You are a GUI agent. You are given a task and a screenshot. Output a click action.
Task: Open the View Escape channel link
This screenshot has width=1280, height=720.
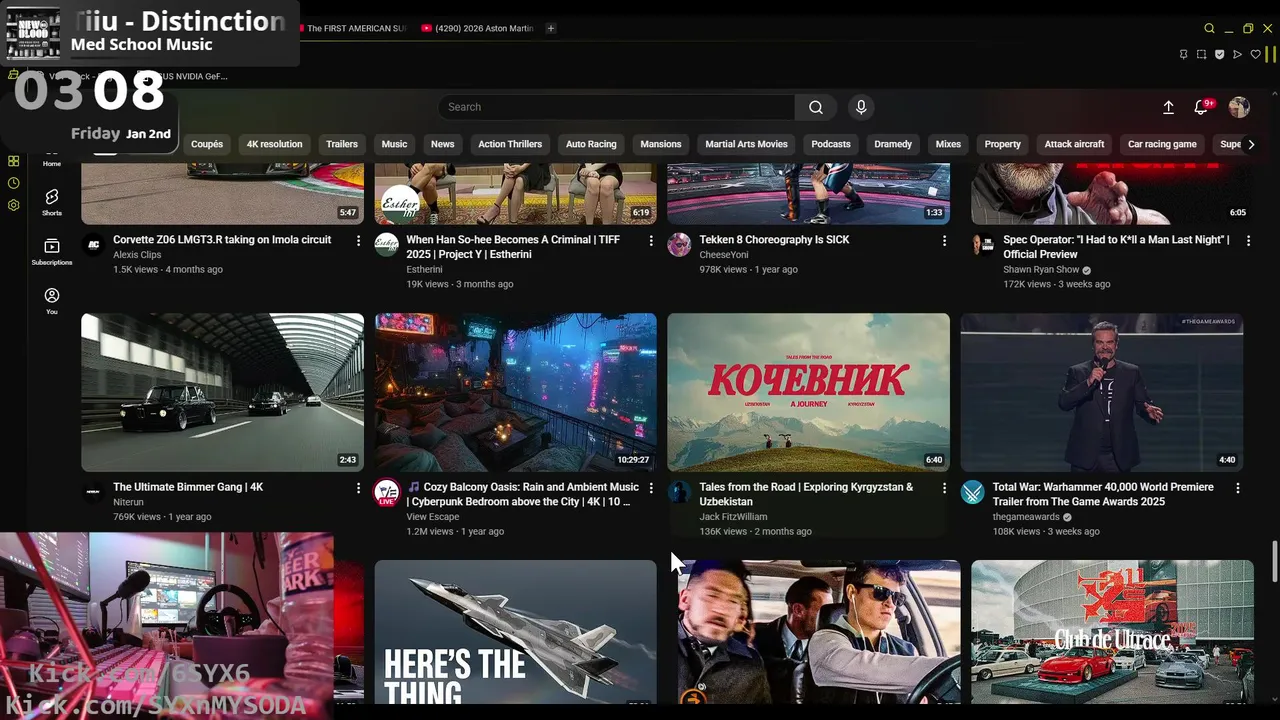(433, 517)
